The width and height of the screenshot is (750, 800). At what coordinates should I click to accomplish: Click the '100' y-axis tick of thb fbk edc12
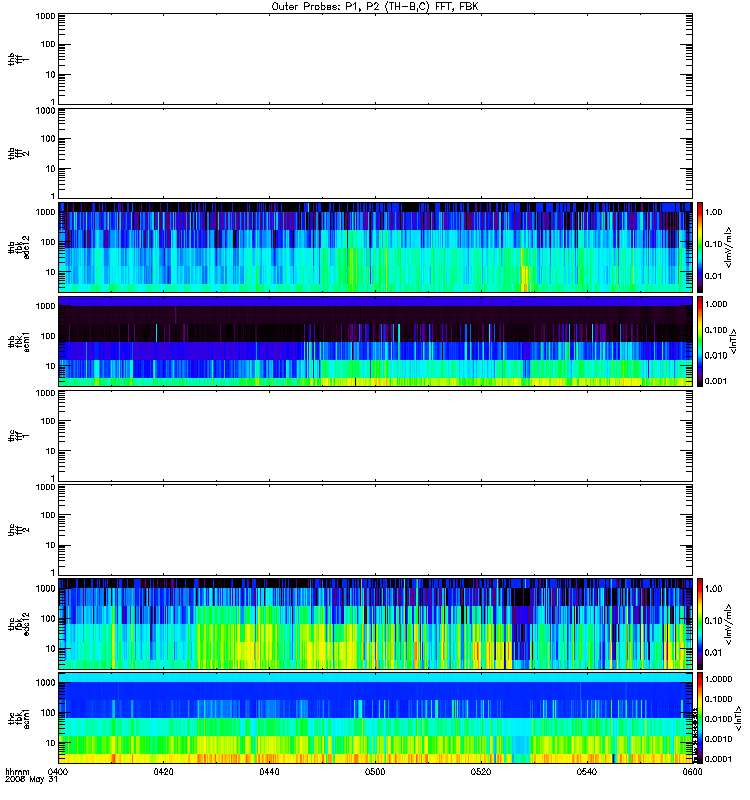point(48,242)
